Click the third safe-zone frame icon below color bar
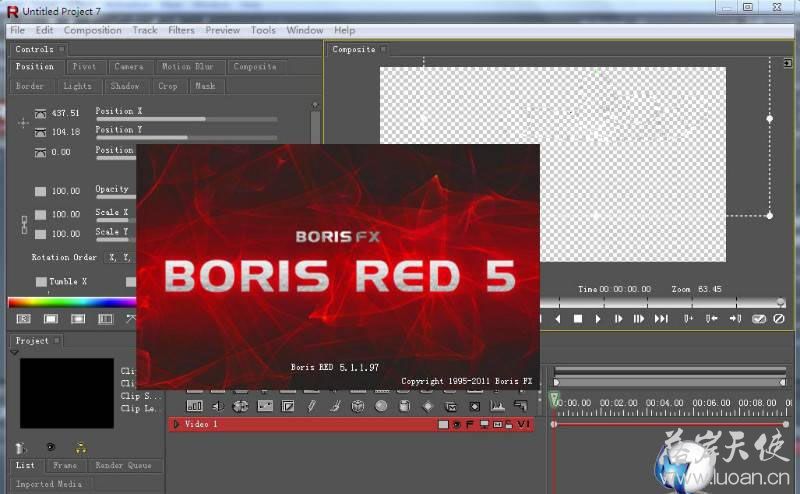Image resolution: width=800 pixels, height=494 pixels. [x=78, y=319]
